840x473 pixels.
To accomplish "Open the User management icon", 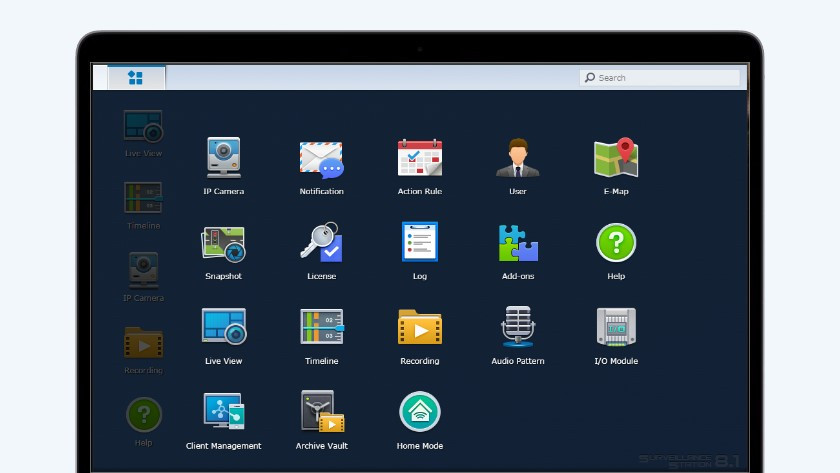I will pos(517,159).
